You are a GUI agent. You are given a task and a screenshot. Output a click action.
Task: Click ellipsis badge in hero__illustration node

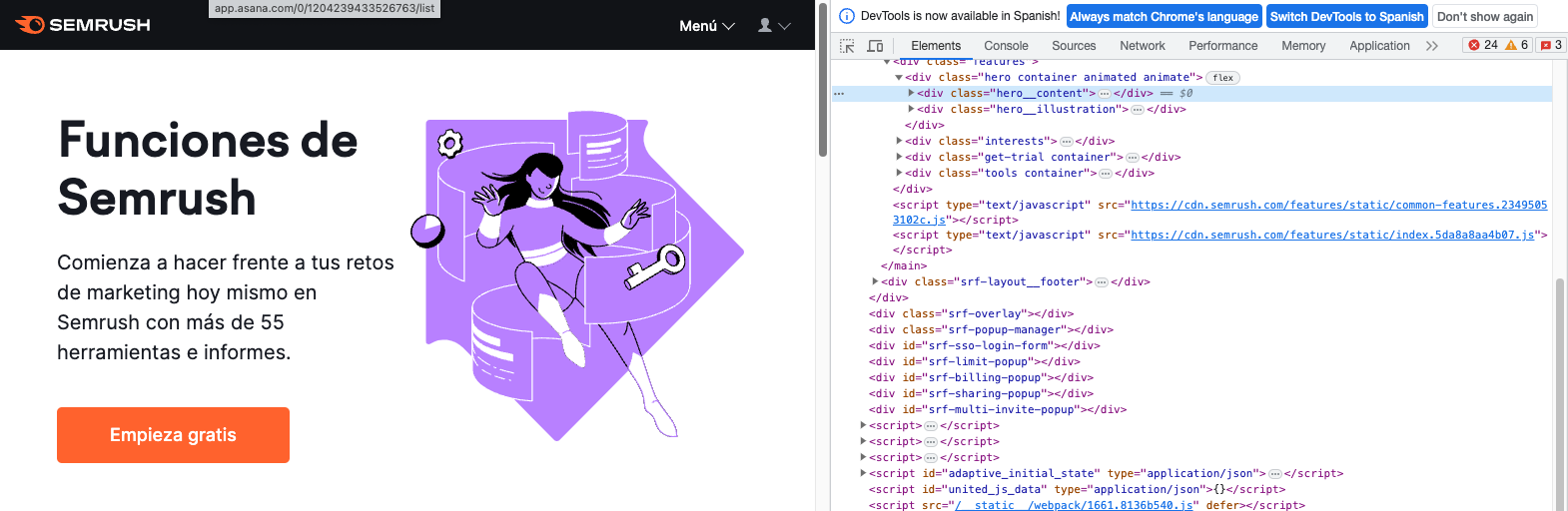1138,109
